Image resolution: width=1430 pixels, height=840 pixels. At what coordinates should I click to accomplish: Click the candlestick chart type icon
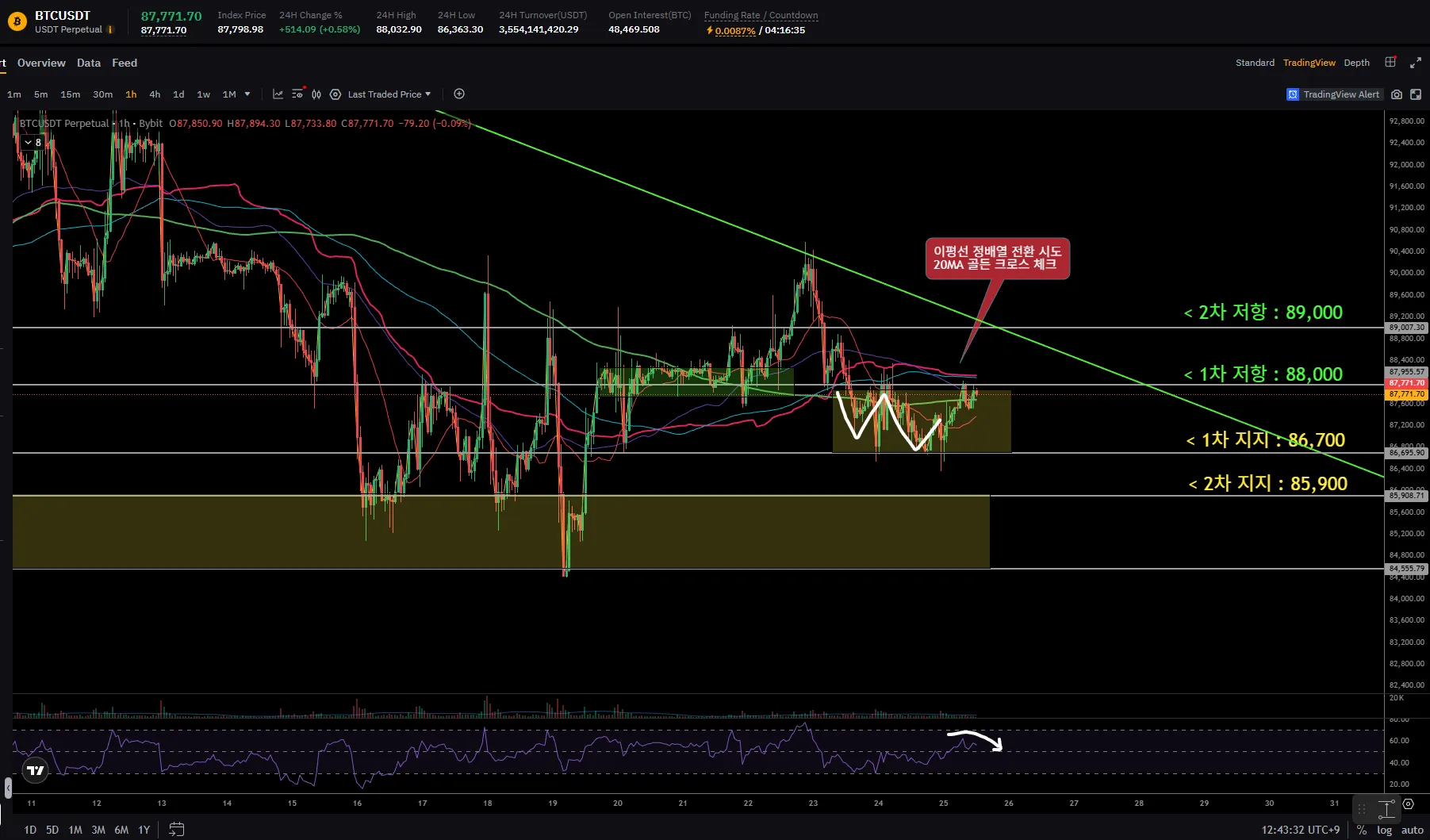point(316,94)
